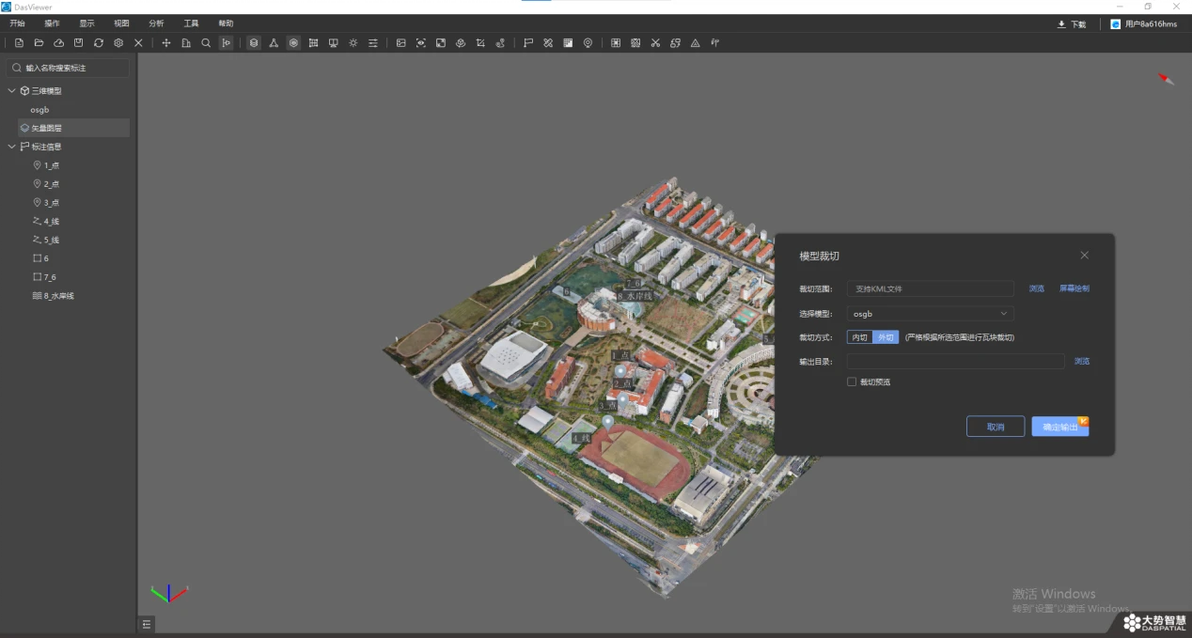The width and height of the screenshot is (1192, 638).
Task: Click the 输出目录 input field
Action: [955, 361]
